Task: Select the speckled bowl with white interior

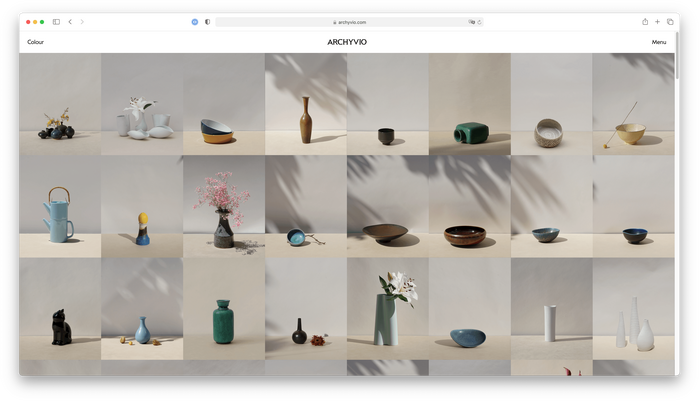Action: [552, 104]
